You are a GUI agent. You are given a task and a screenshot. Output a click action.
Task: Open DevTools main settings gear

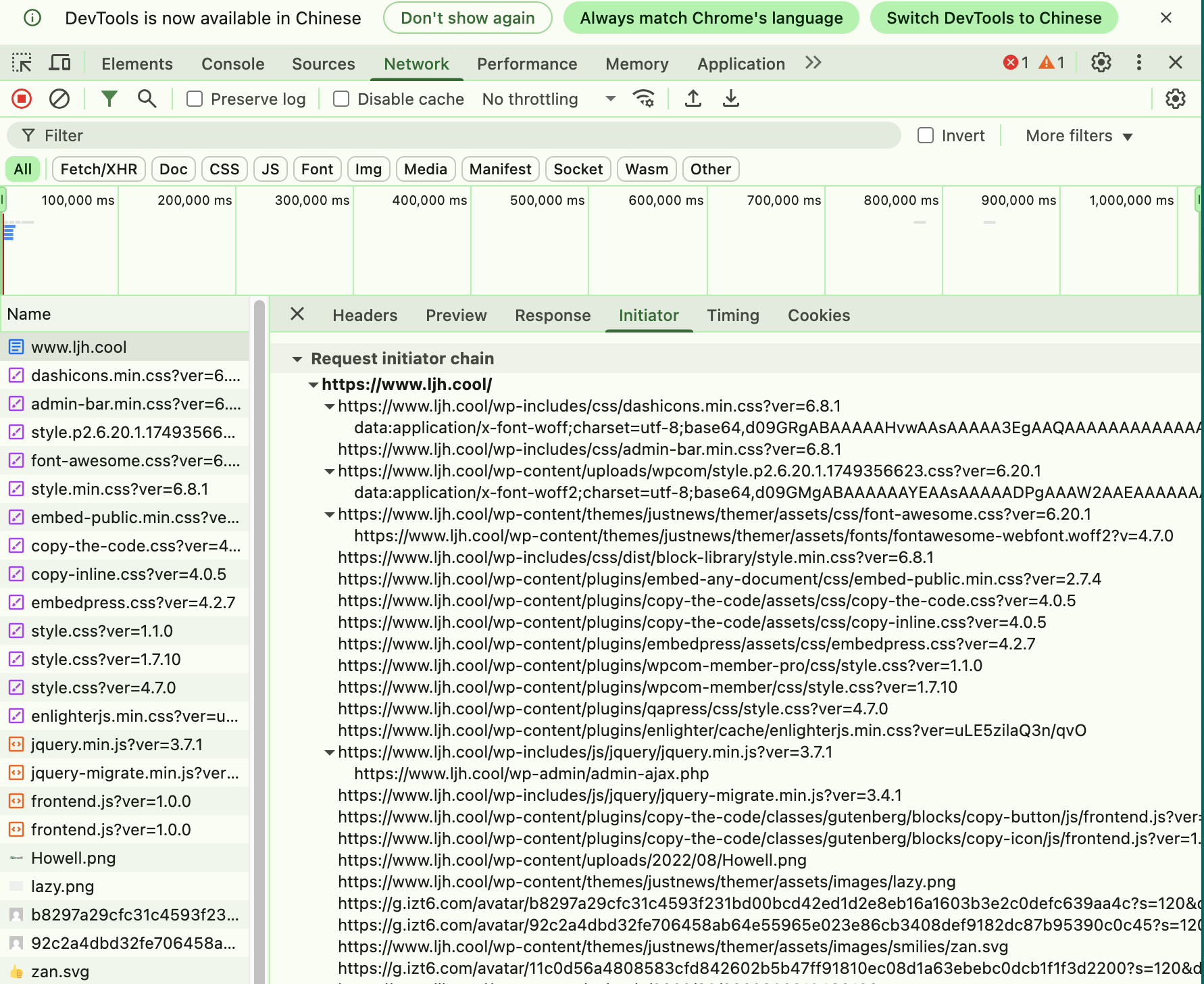pos(1101,63)
